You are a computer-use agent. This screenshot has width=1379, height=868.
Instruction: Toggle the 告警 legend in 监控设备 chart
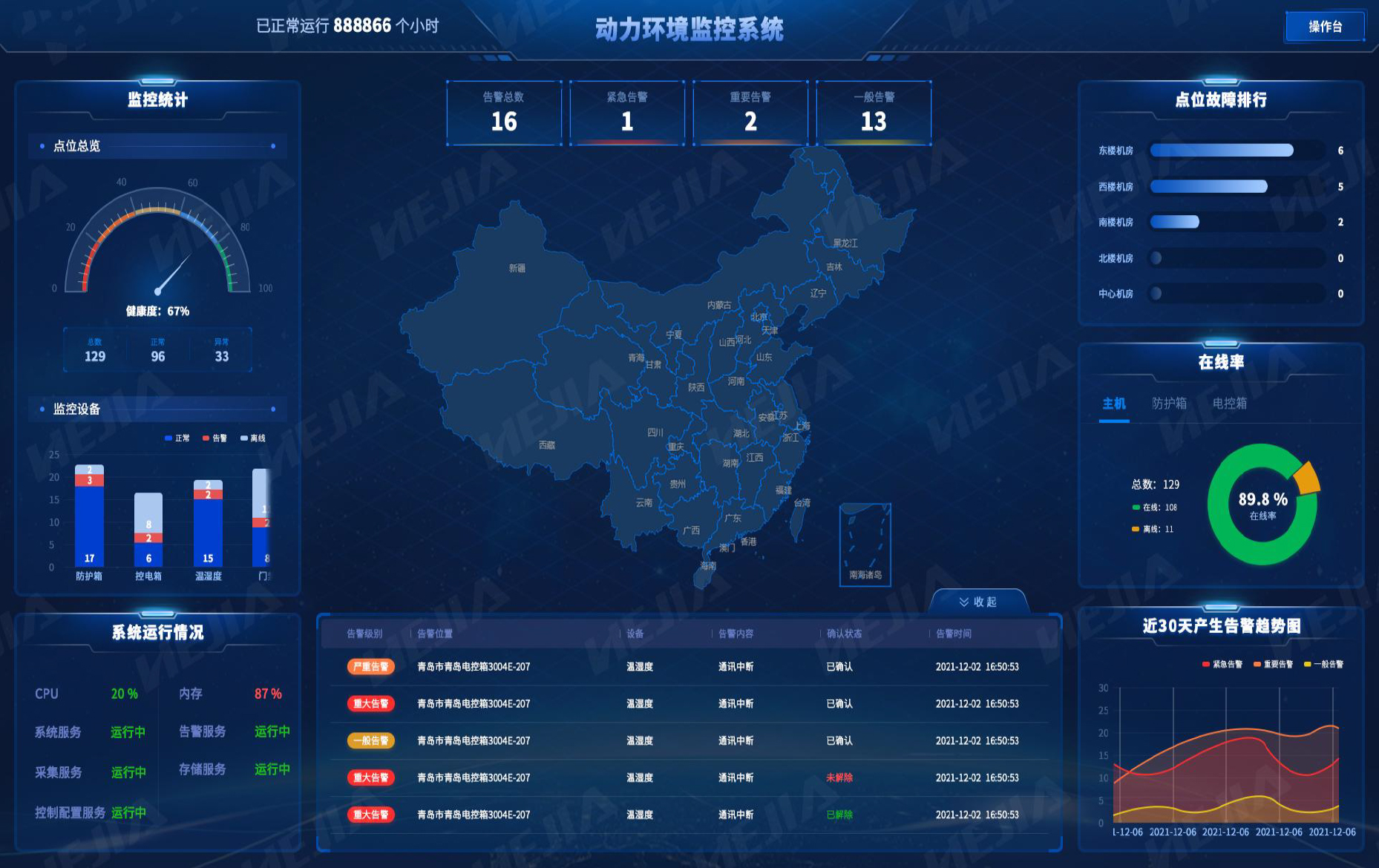click(214, 438)
